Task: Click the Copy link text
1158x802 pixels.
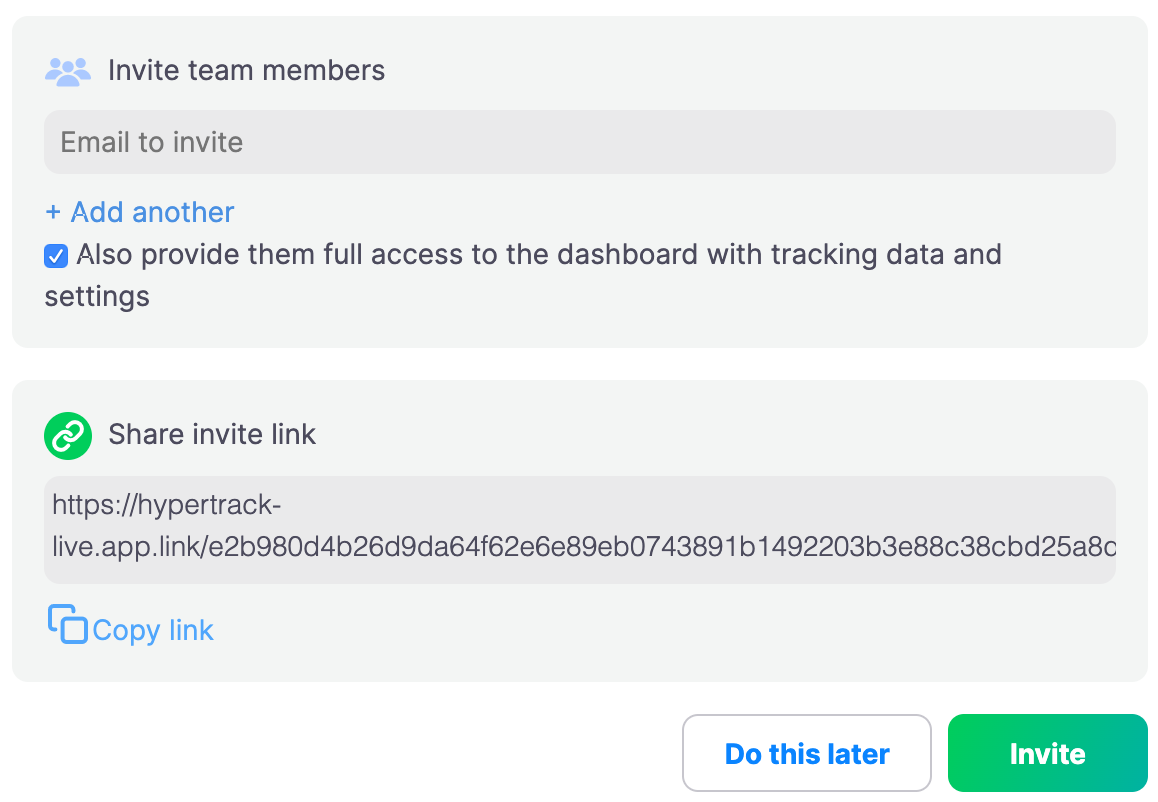Action: [153, 630]
